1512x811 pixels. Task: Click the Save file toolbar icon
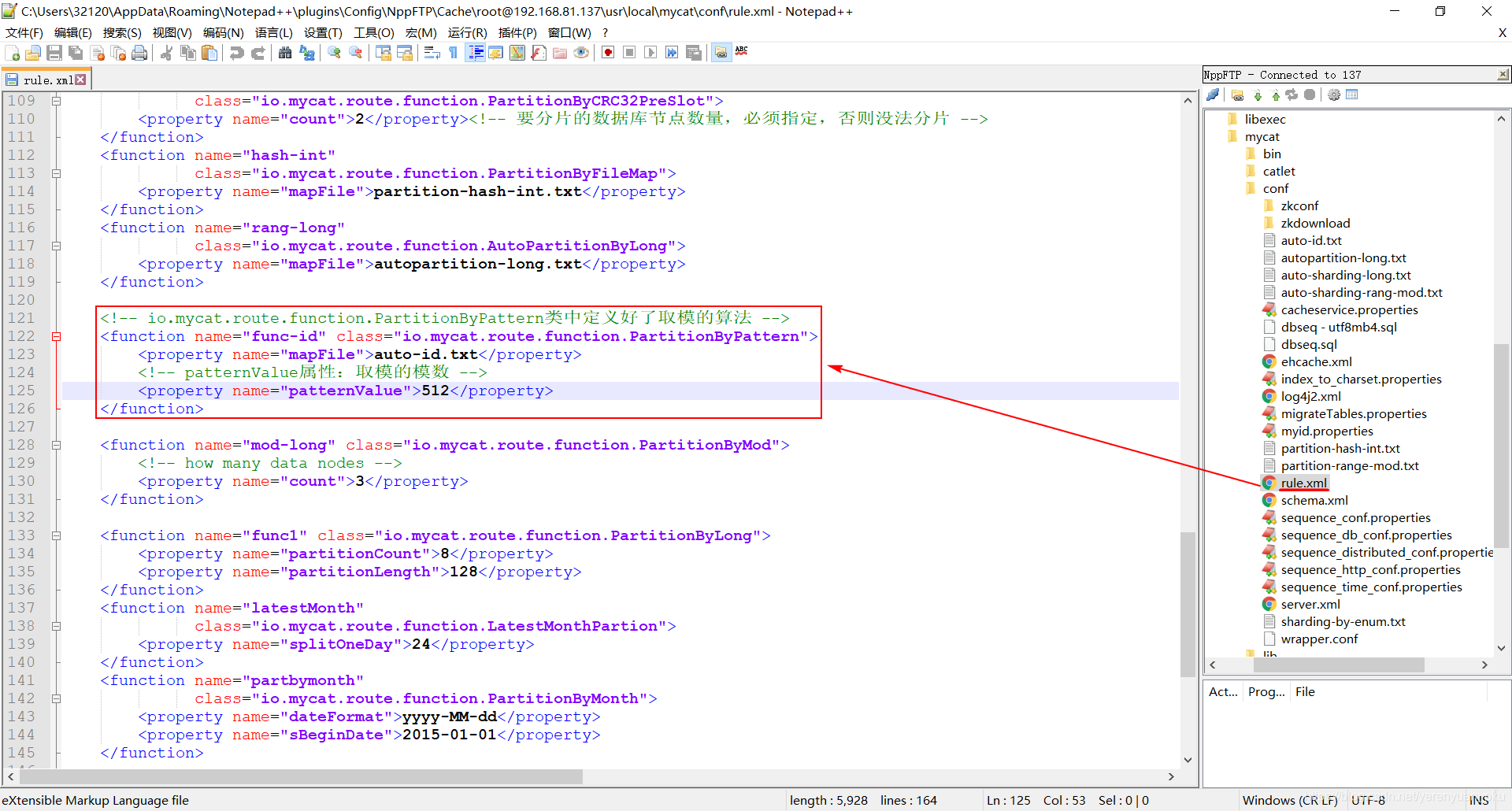tap(54, 53)
